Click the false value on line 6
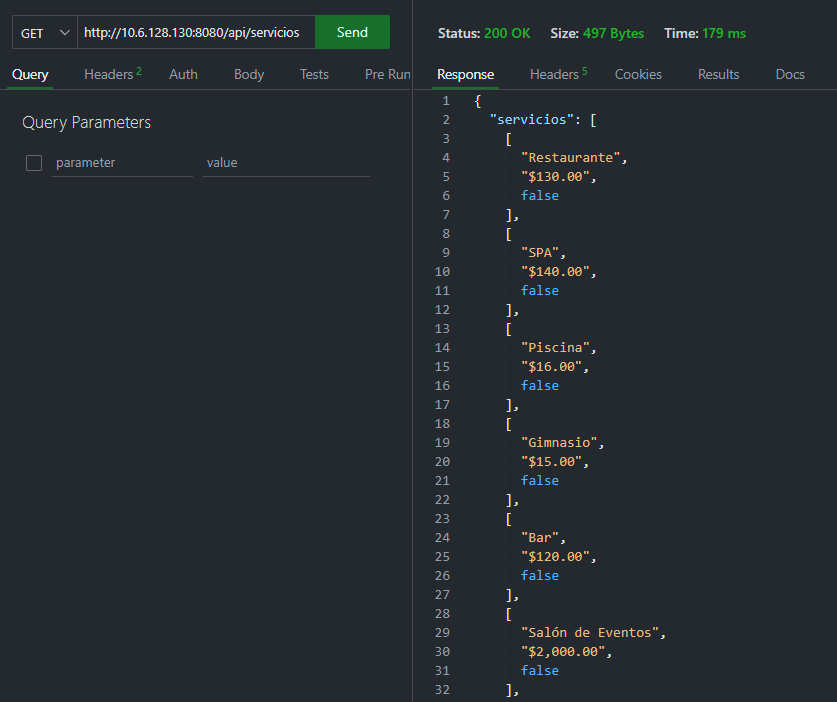The height and width of the screenshot is (702, 837). point(540,196)
